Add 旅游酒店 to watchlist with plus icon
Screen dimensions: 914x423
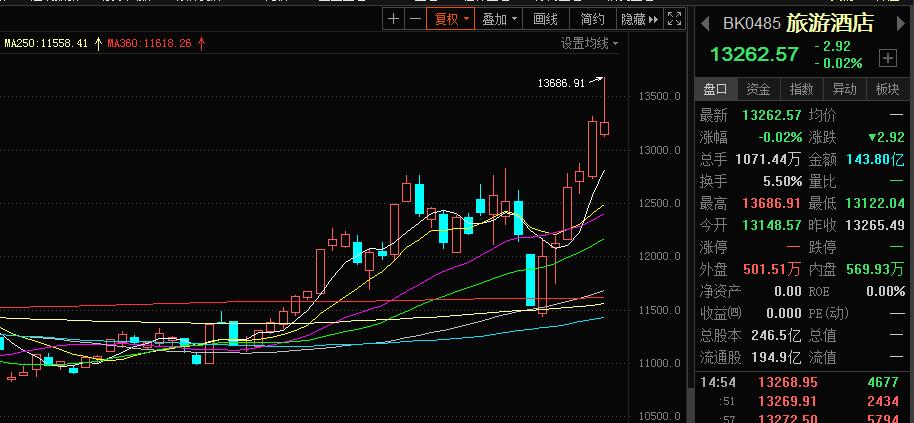pos(887,57)
